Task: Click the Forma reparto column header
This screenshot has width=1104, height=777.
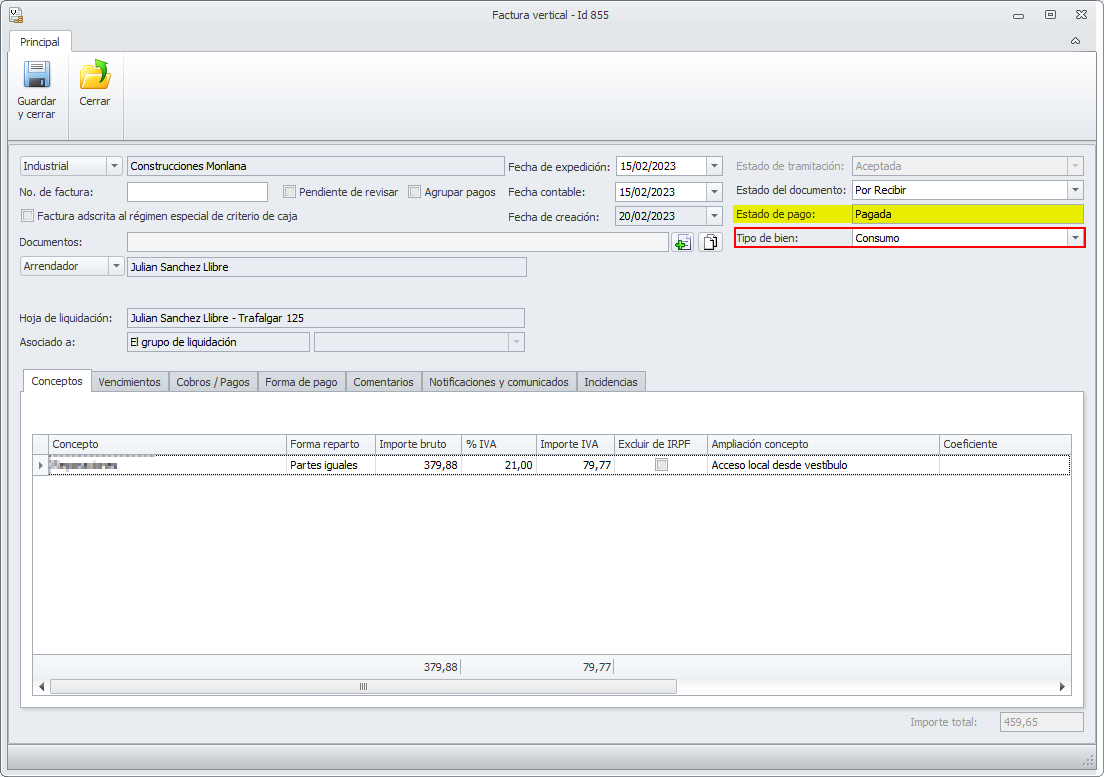Action: pyautogui.click(x=331, y=444)
